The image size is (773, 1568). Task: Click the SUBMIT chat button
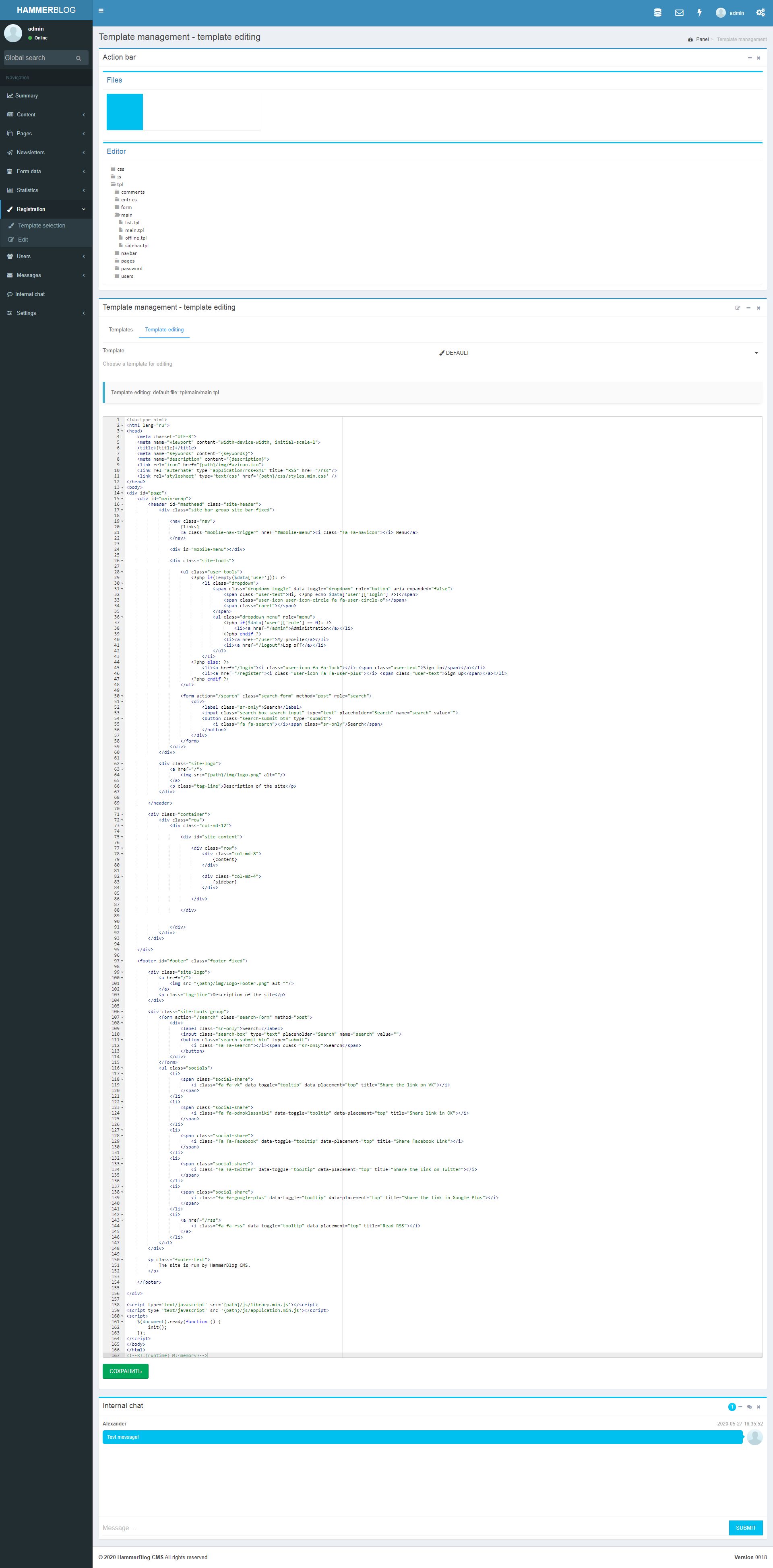[x=746, y=1528]
